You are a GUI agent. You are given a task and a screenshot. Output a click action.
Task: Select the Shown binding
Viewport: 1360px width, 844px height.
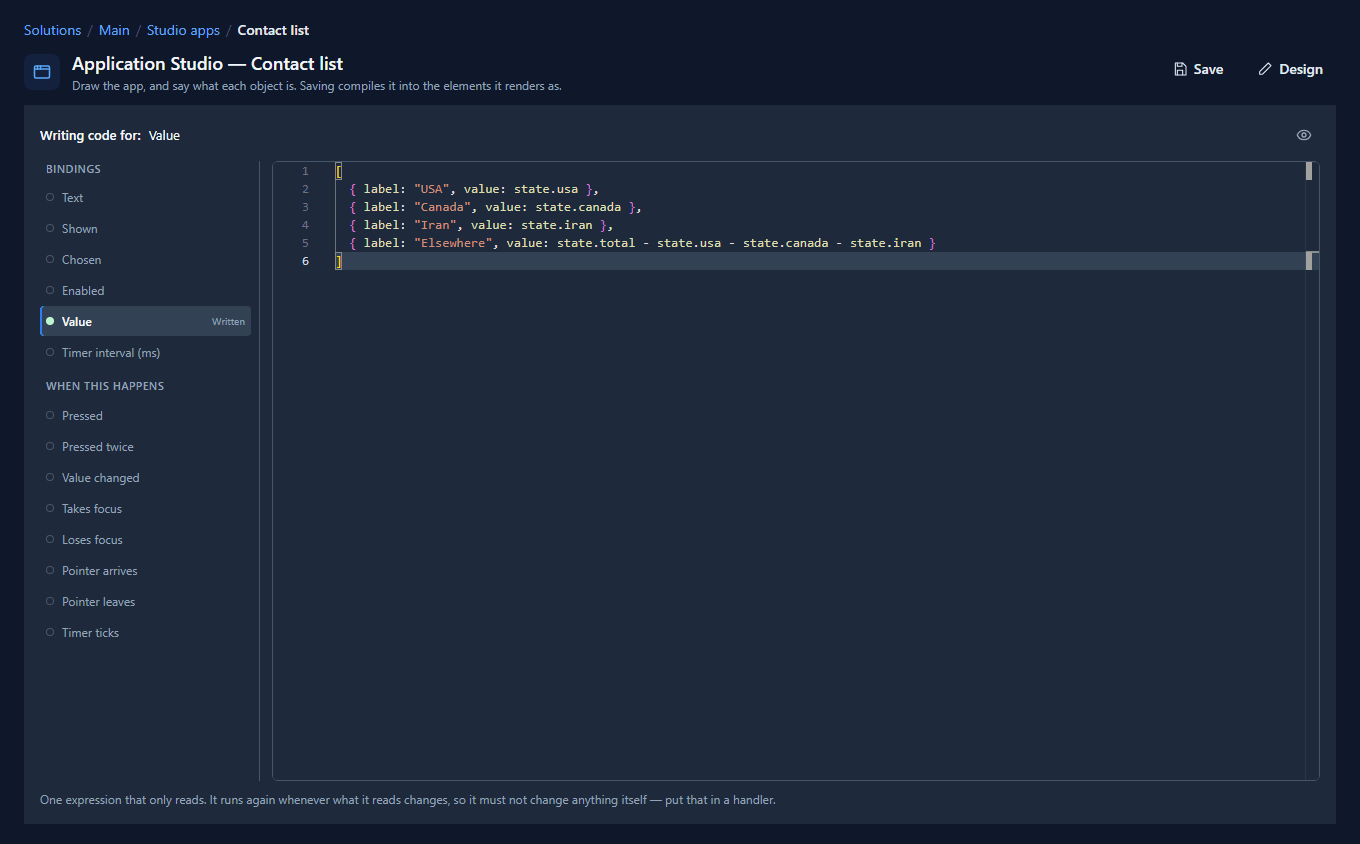tap(145, 229)
